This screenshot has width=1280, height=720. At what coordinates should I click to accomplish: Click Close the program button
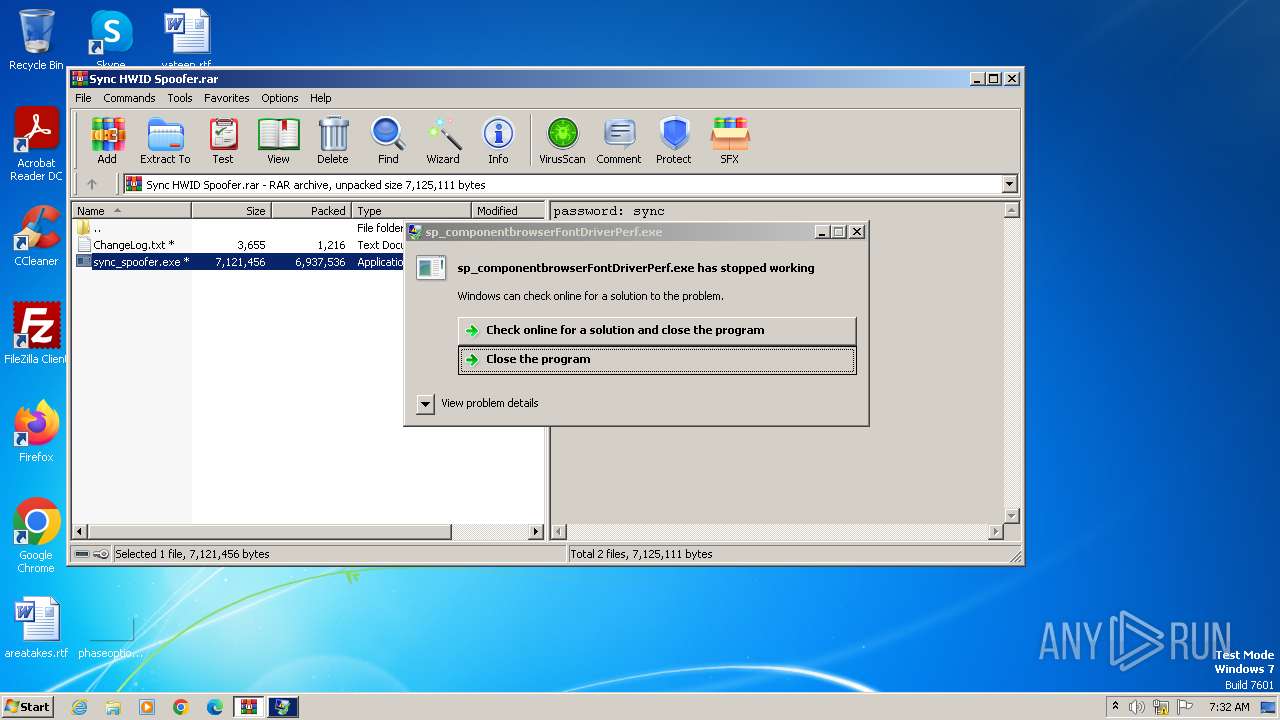point(657,360)
